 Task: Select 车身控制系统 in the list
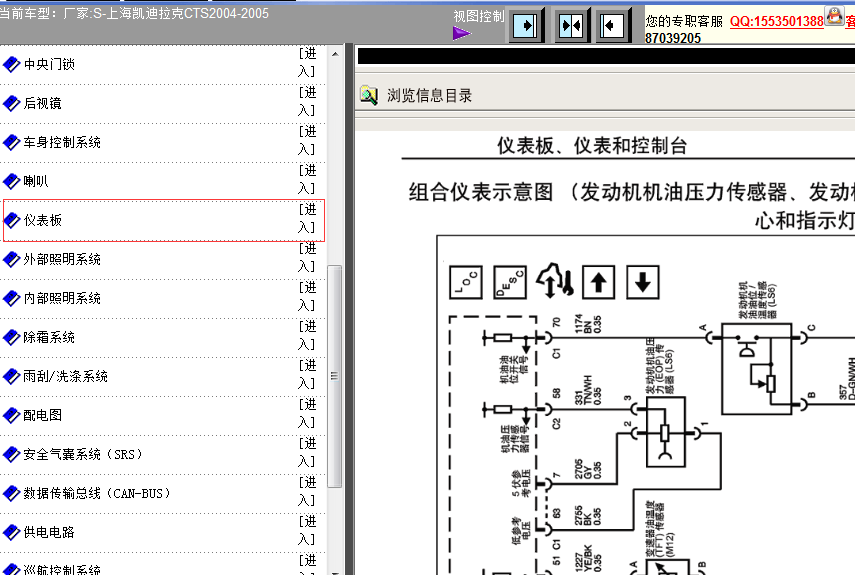[x=62, y=142]
